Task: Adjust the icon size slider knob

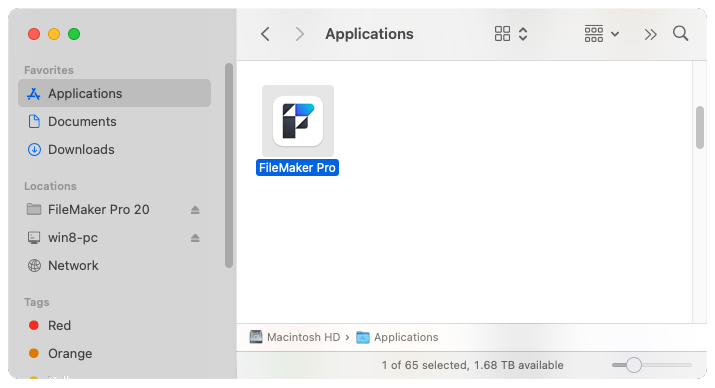Action: pyautogui.click(x=633, y=365)
